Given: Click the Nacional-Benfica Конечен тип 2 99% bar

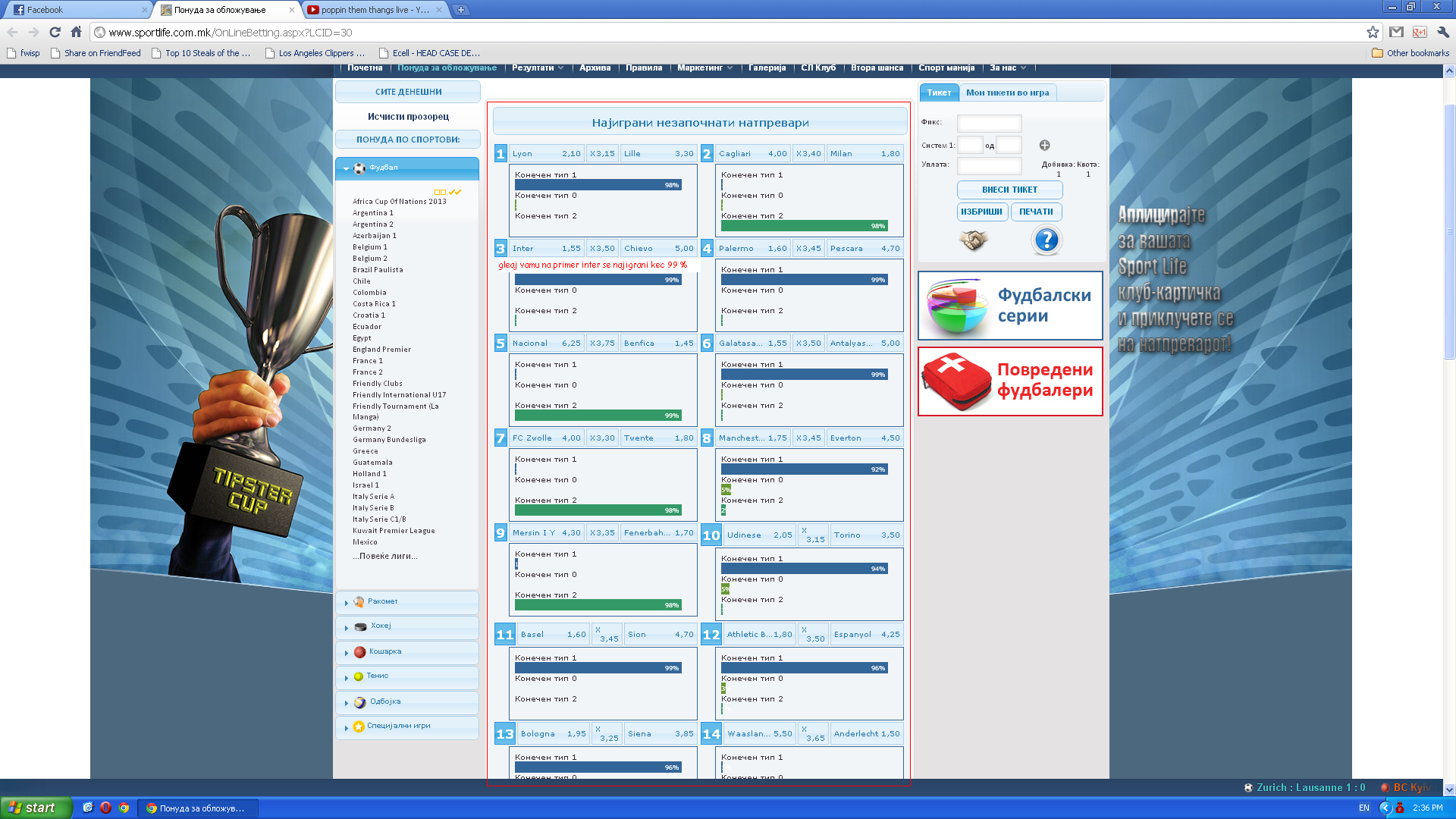Looking at the screenshot, I should 598,416.
